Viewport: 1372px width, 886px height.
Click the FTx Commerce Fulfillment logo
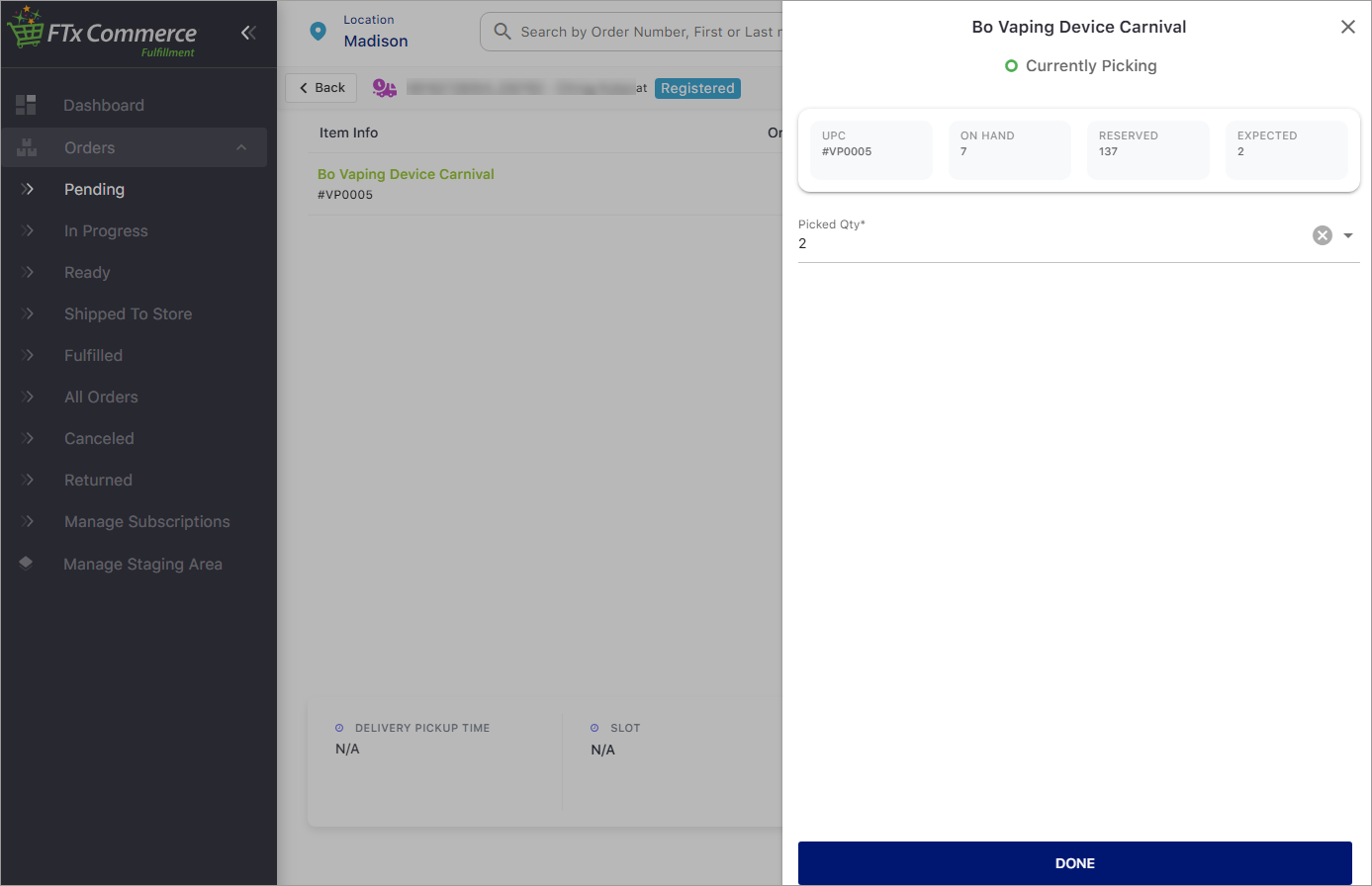click(x=103, y=33)
